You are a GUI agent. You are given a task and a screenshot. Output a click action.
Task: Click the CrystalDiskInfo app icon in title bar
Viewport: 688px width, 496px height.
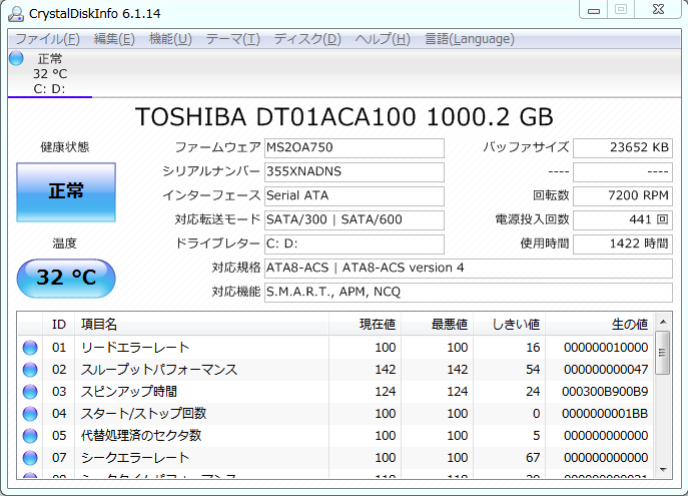coord(16,14)
